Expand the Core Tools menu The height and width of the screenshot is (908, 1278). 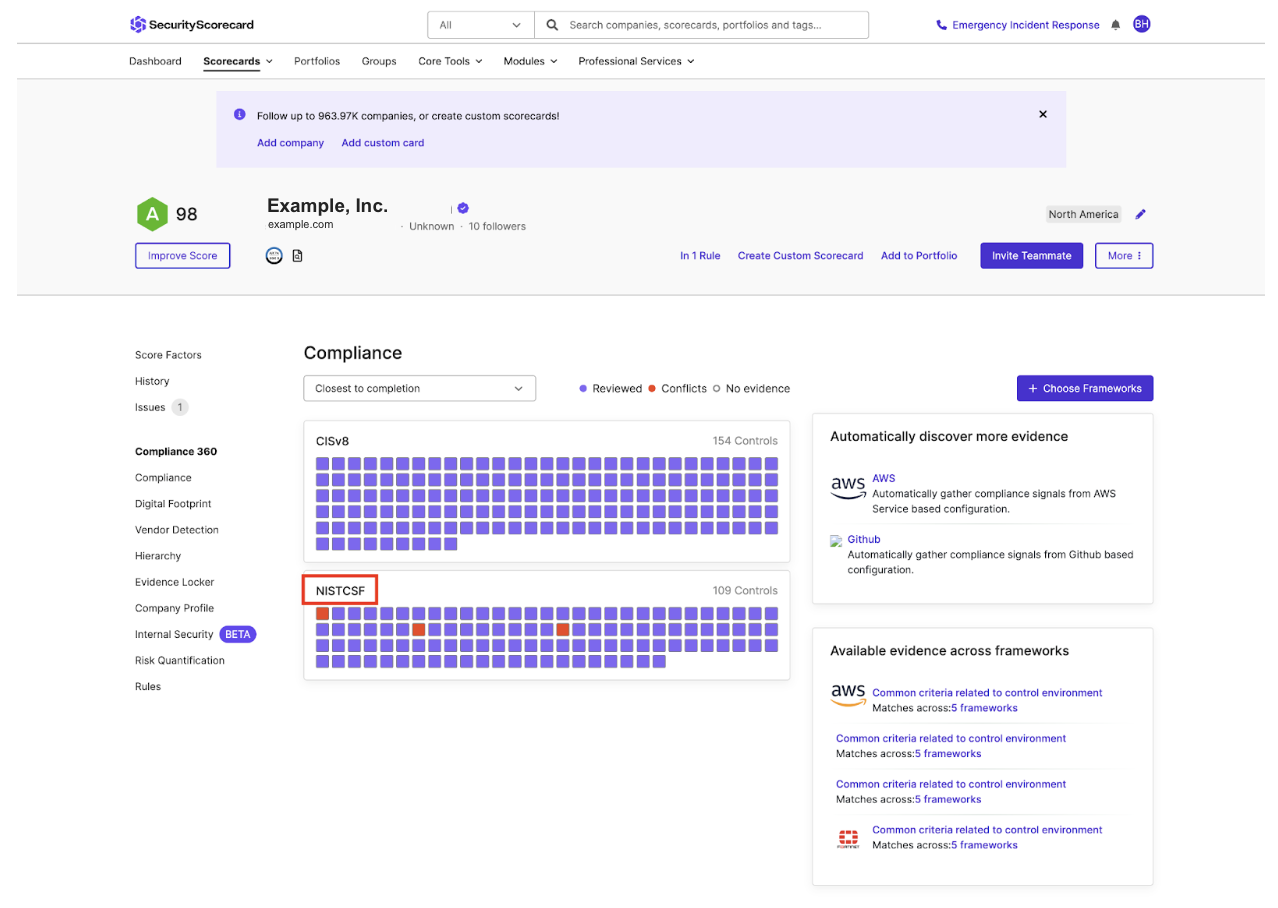450,61
